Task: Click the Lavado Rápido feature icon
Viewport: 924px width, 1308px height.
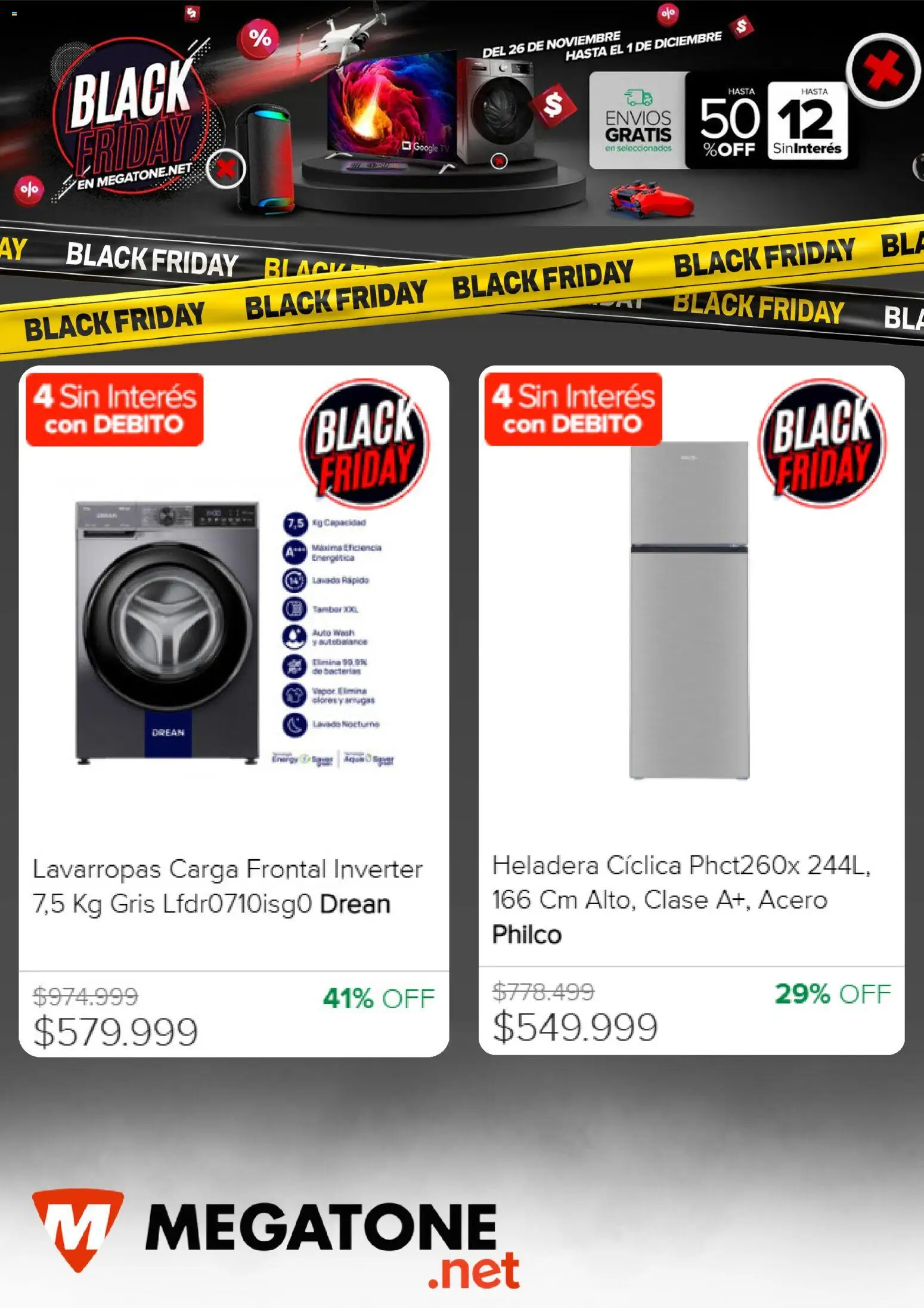Action: click(294, 580)
